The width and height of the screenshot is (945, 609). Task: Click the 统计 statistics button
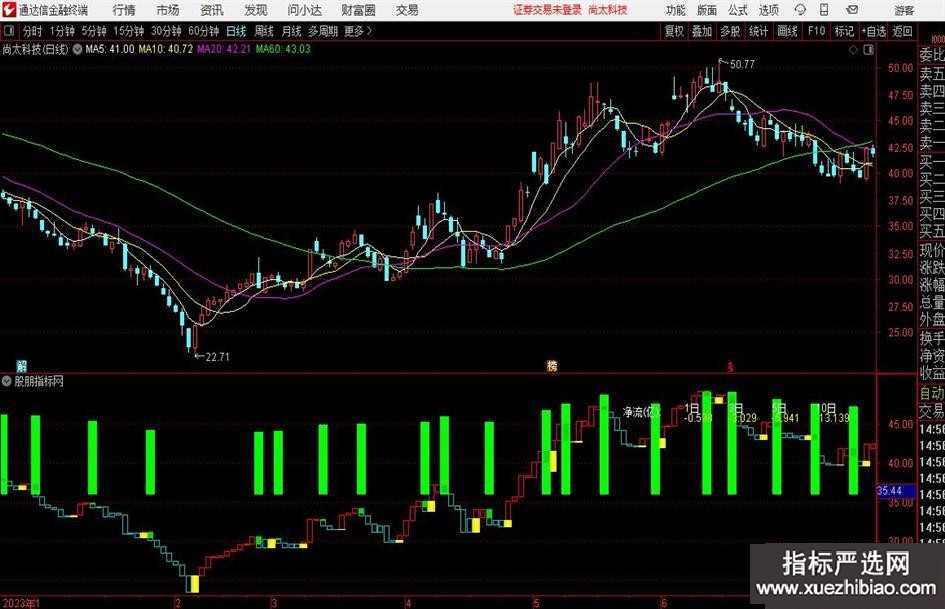click(x=759, y=31)
